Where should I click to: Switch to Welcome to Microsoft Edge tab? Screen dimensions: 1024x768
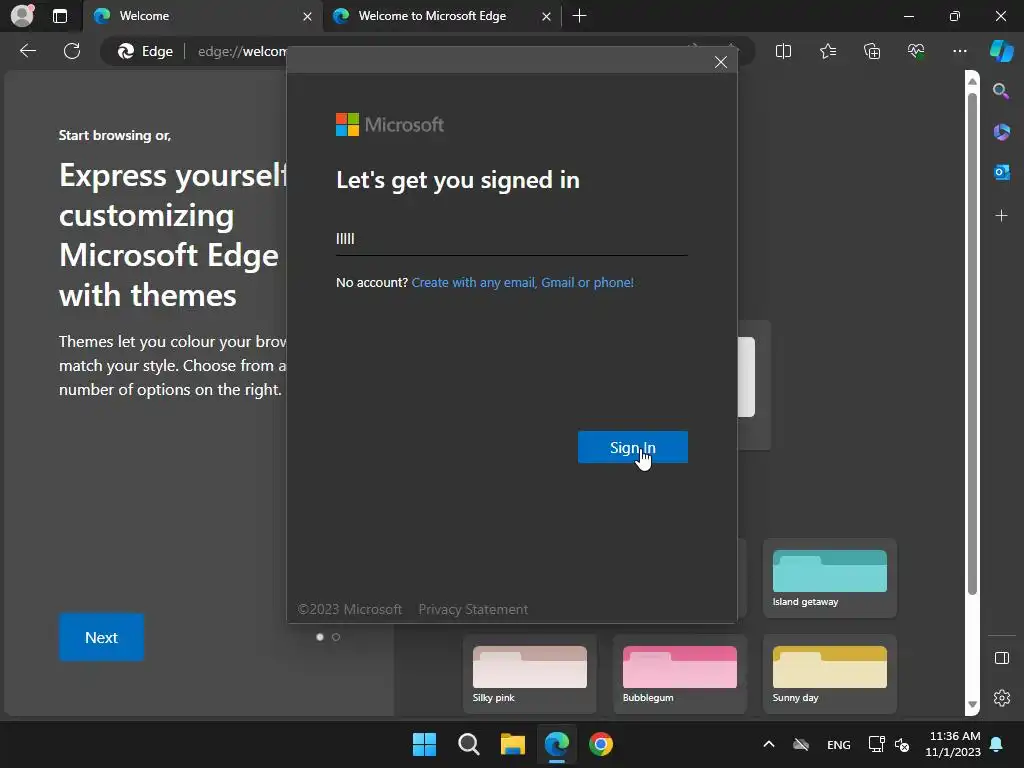click(x=441, y=16)
